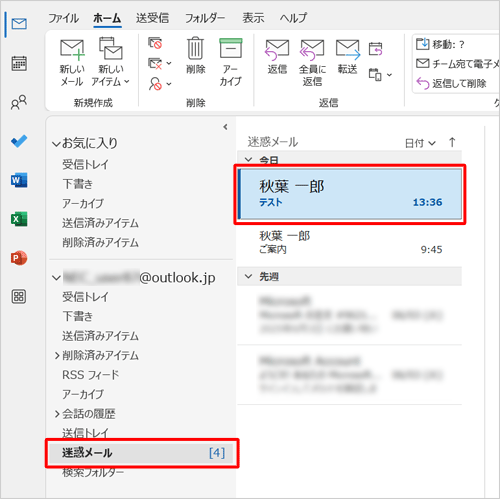500x499 pixels.
Task: Click the チーム宛て電子メール quick step
Action: [x=457, y=64]
